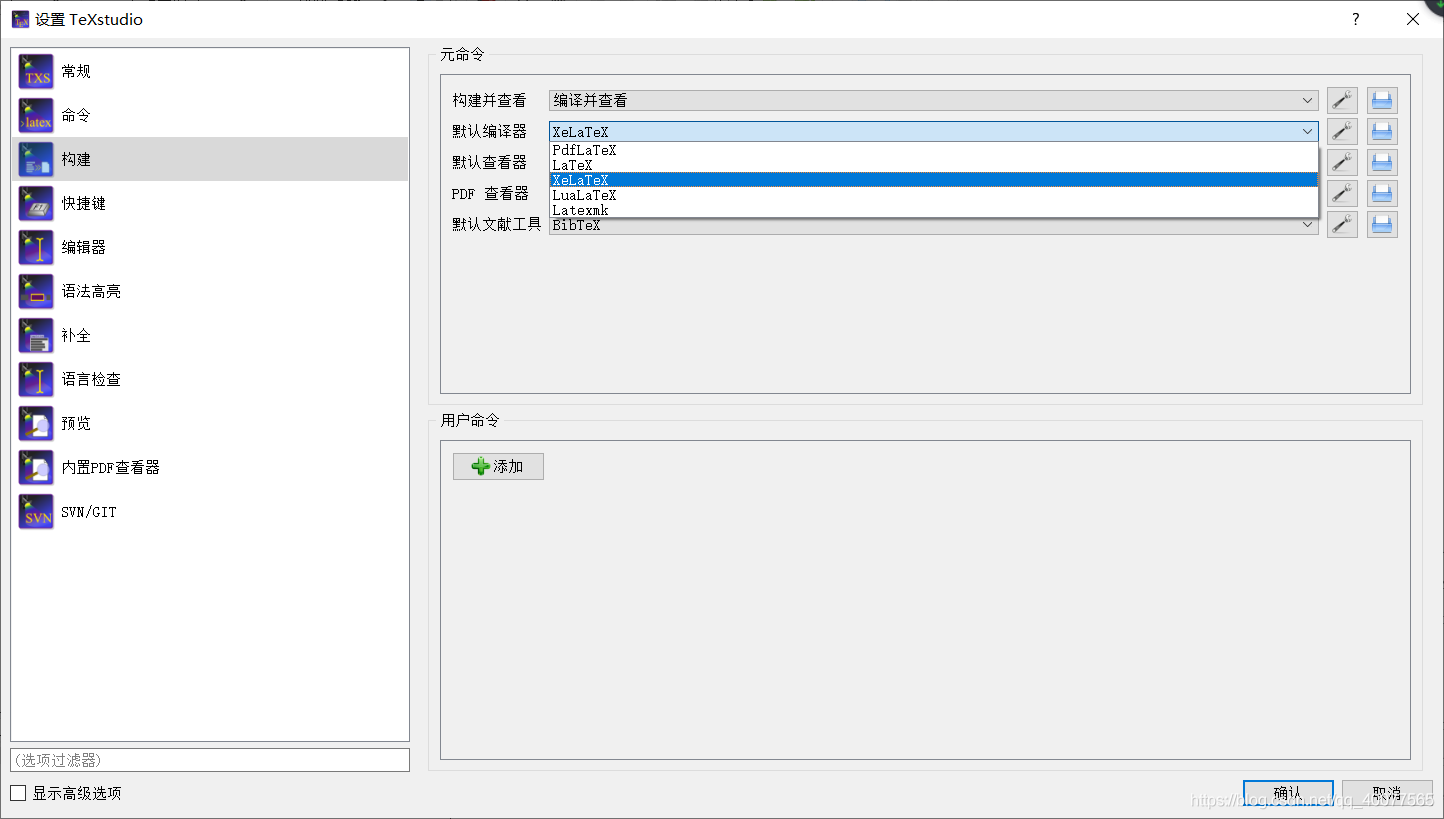The width and height of the screenshot is (1444, 819).
Task: Click the 构建 sidebar icon
Action: [x=36, y=160]
